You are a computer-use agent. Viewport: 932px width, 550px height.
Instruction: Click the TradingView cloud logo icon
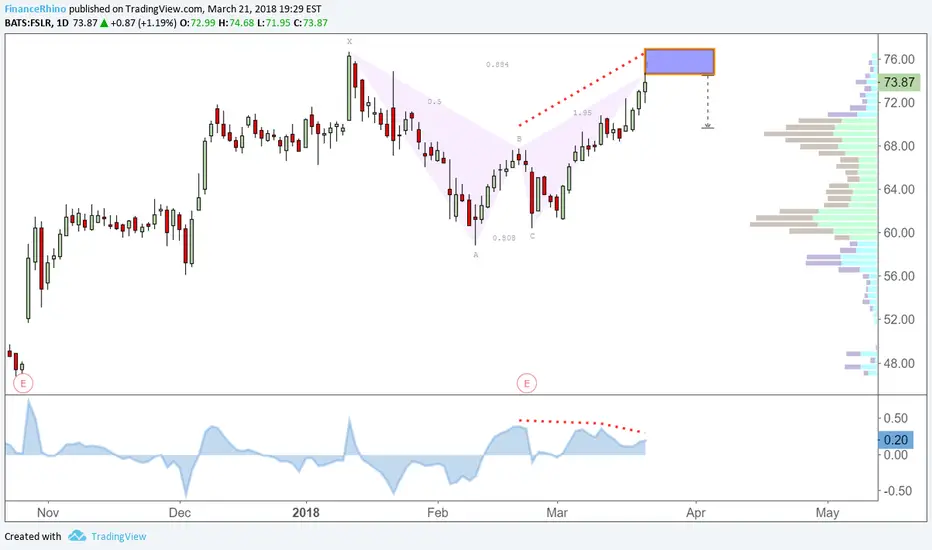click(77, 536)
